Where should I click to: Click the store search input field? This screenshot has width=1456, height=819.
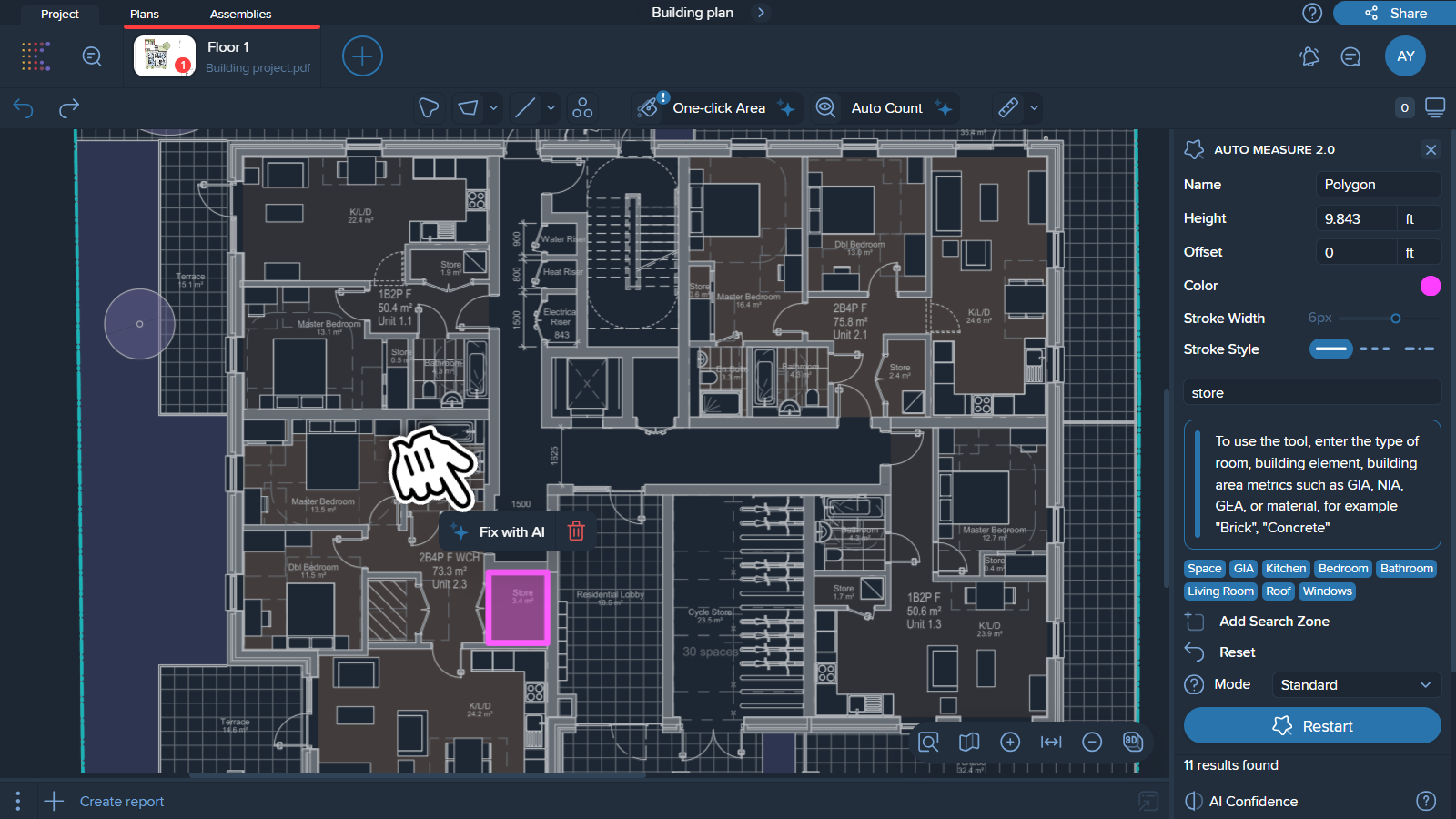pyautogui.click(x=1312, y=393)
